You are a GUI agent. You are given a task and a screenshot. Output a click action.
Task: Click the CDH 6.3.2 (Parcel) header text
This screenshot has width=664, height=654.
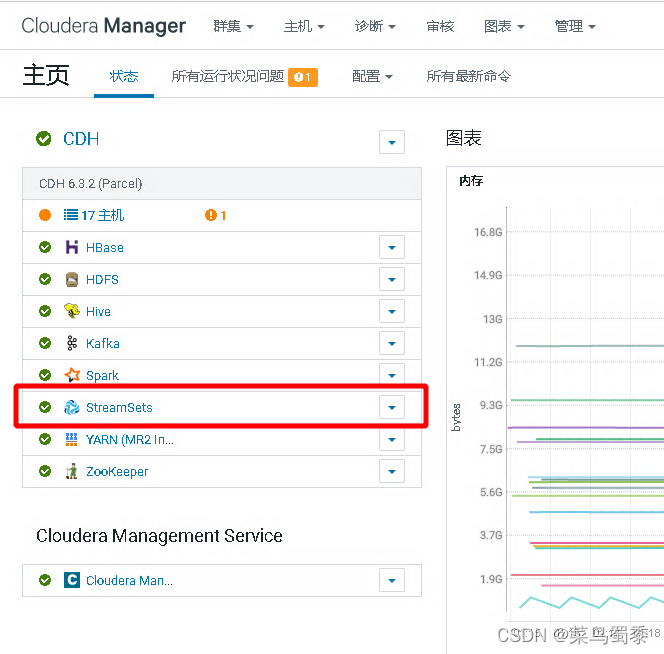[x=91, y=184]
